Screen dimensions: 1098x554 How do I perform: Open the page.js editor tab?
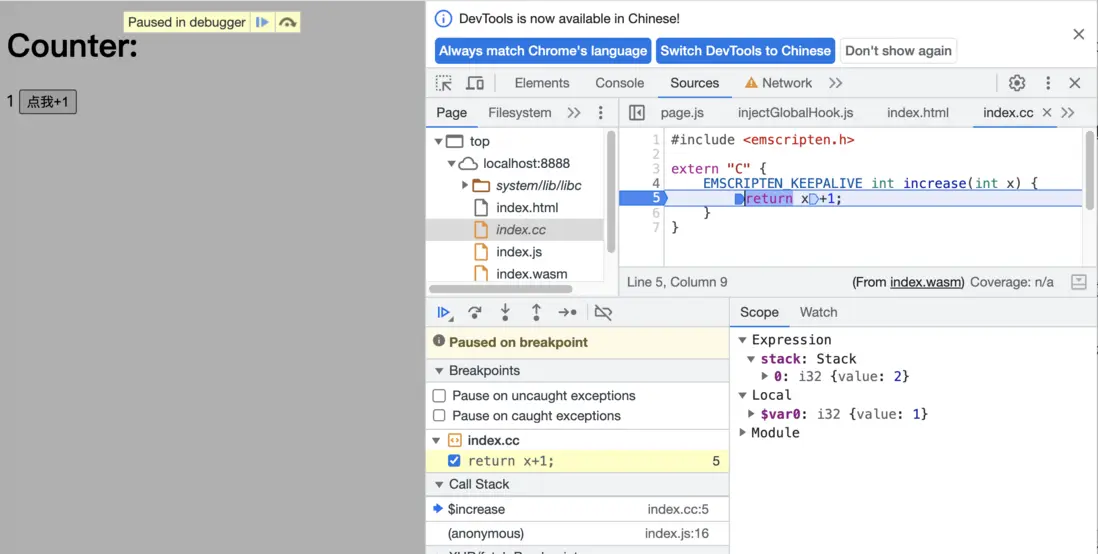pyautogui.click(x=682, y=113)
